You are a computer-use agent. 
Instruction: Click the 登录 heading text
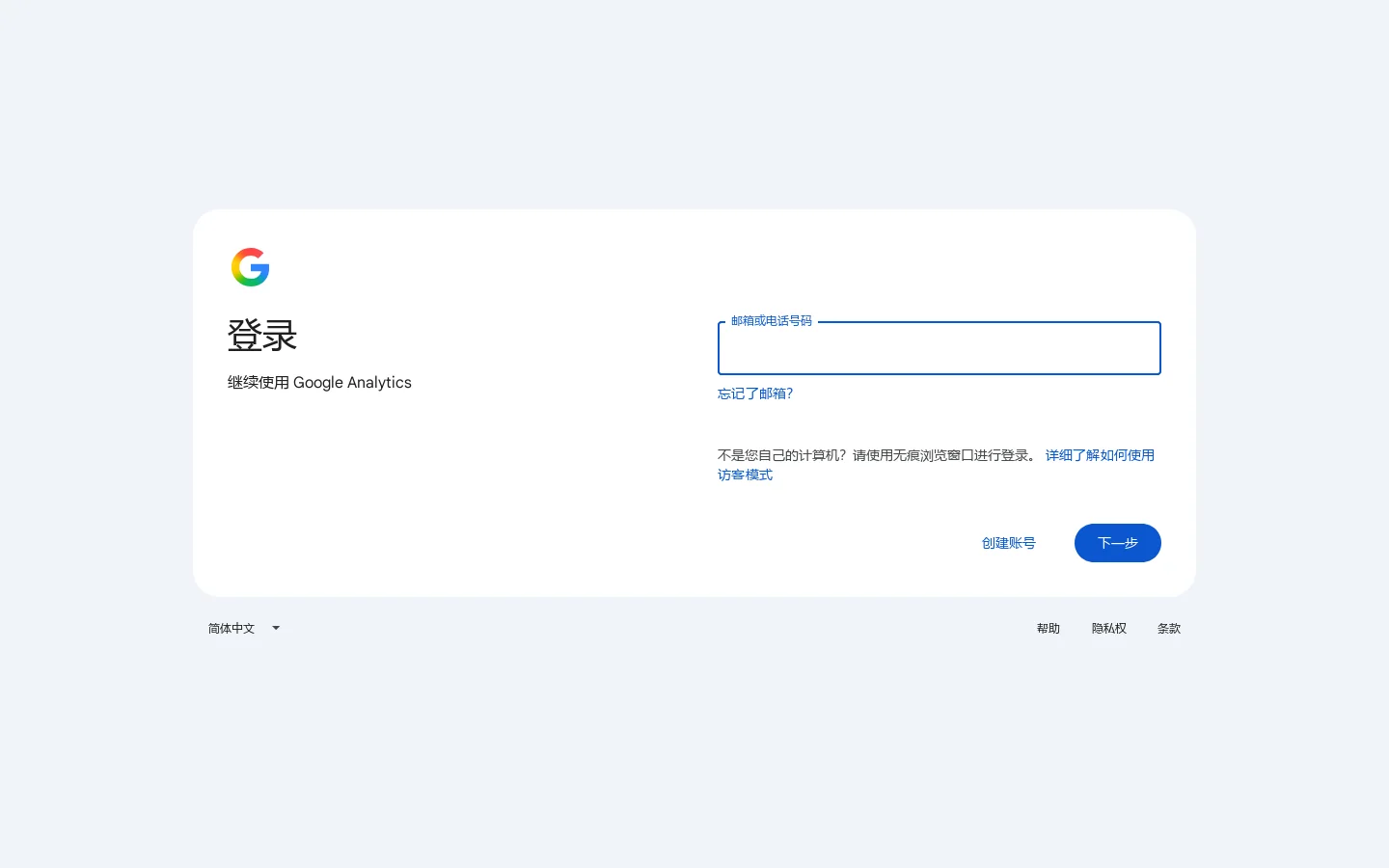(262, 336)
